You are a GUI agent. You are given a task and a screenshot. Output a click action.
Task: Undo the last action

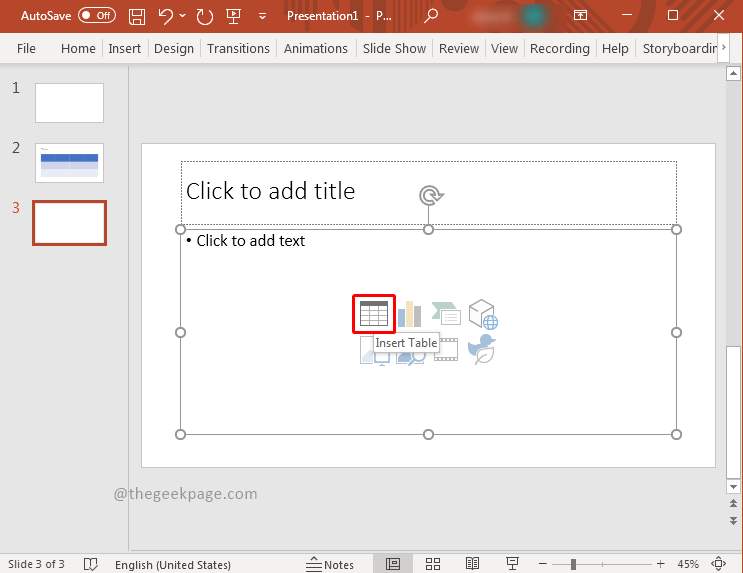[165, 16]
